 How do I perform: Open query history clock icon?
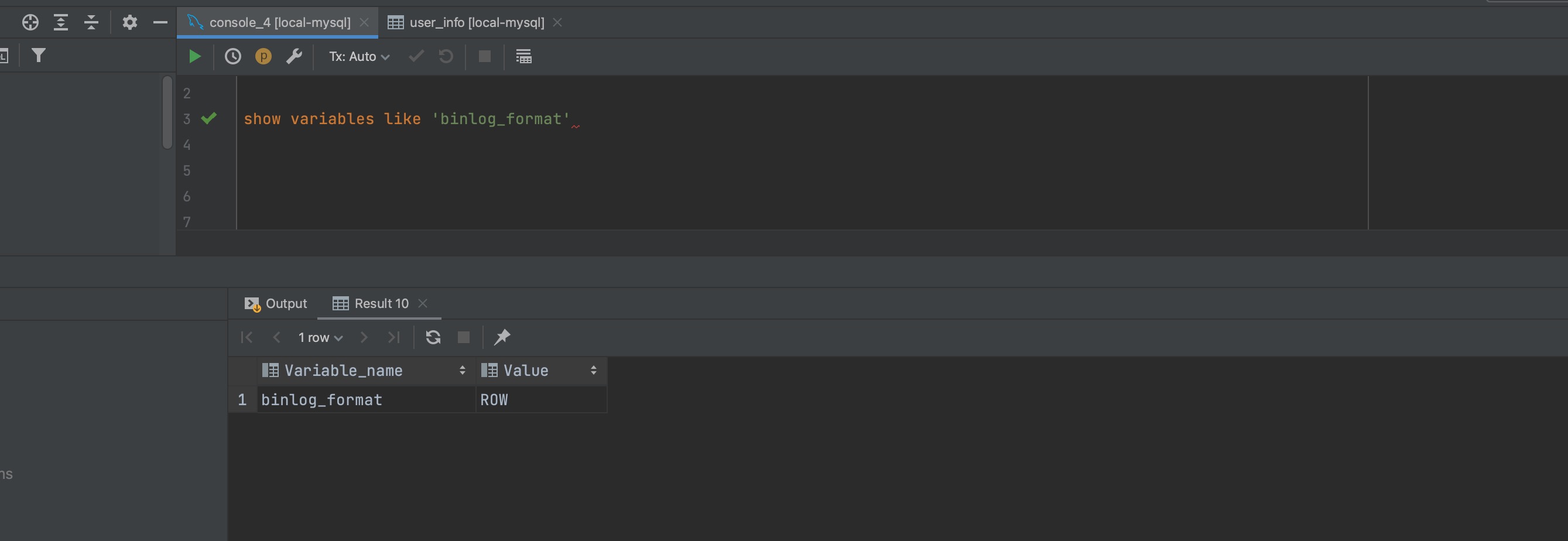click(232, 57)
